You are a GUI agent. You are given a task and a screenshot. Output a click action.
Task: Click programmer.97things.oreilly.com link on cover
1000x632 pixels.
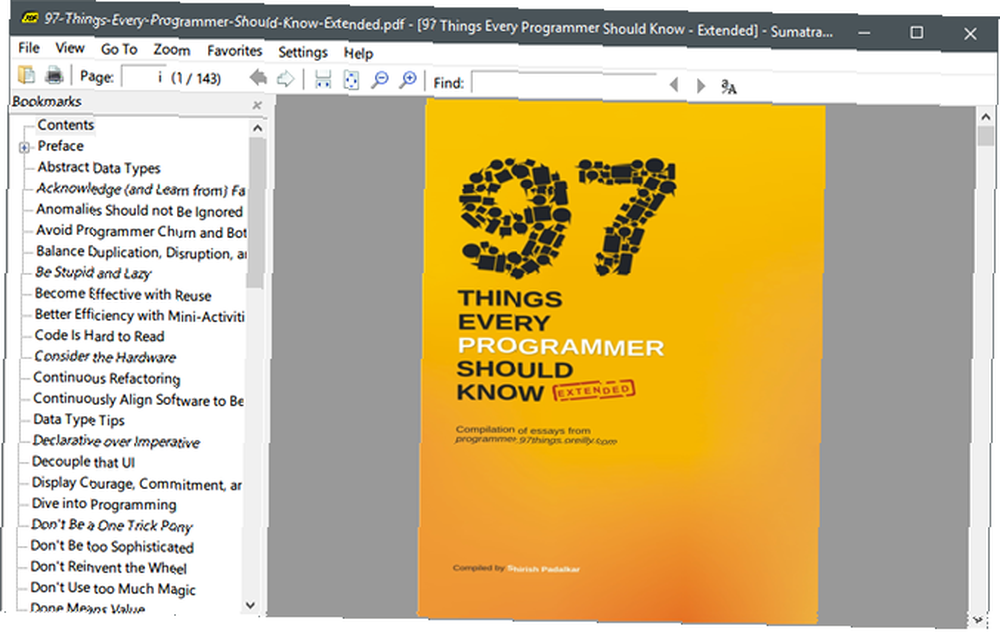536,440
